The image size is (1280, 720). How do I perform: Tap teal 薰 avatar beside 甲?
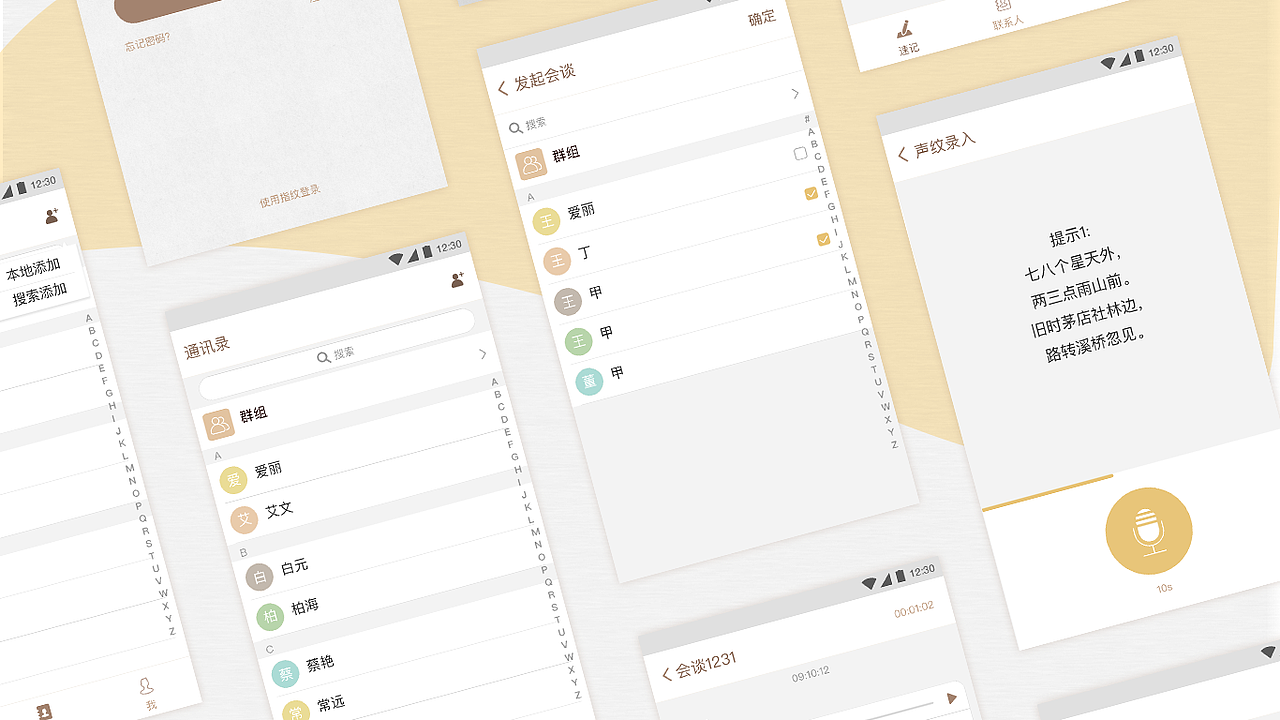tap(589, 381)
